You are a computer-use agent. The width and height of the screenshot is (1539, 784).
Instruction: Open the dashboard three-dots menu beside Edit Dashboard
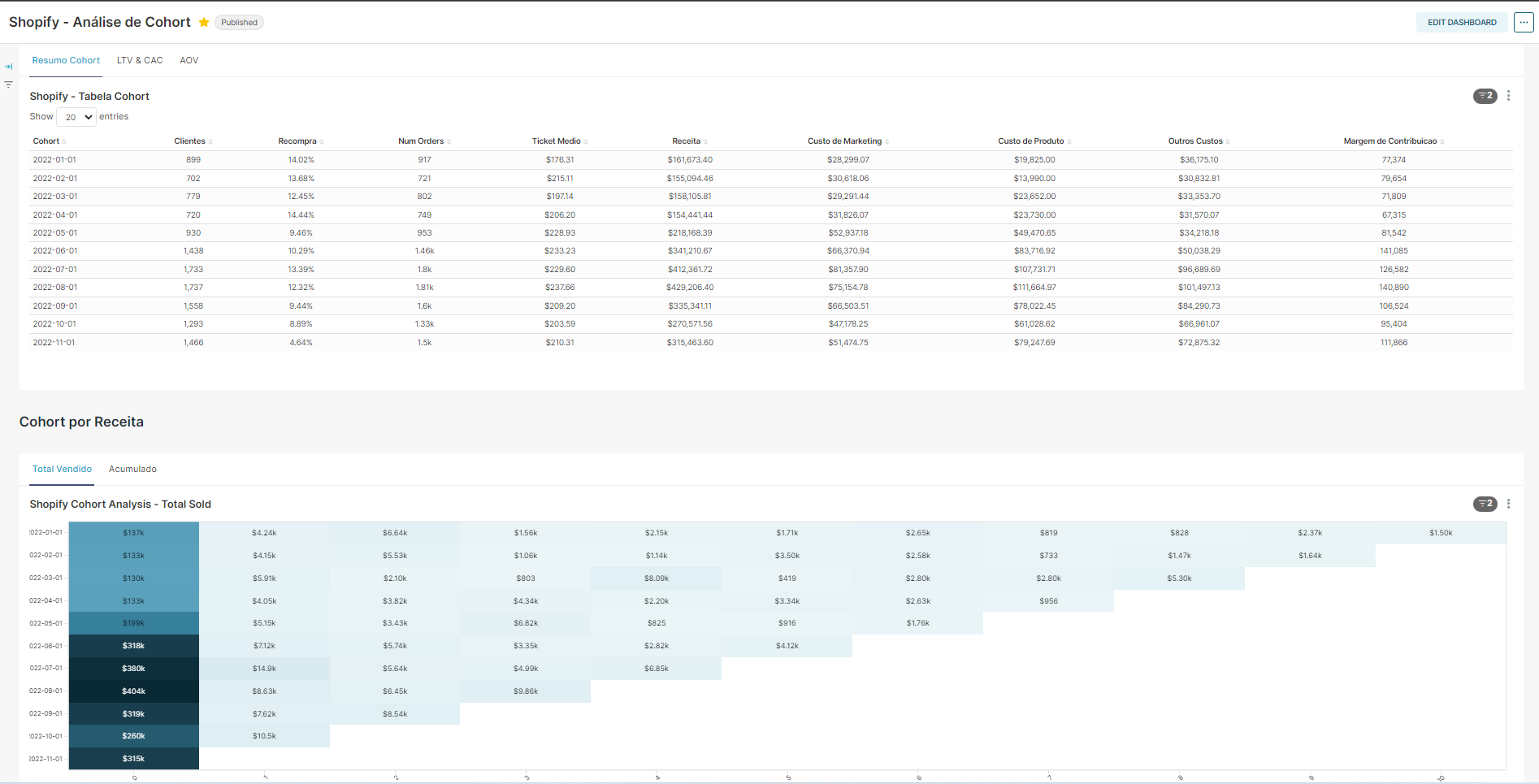coord(1524,22)
